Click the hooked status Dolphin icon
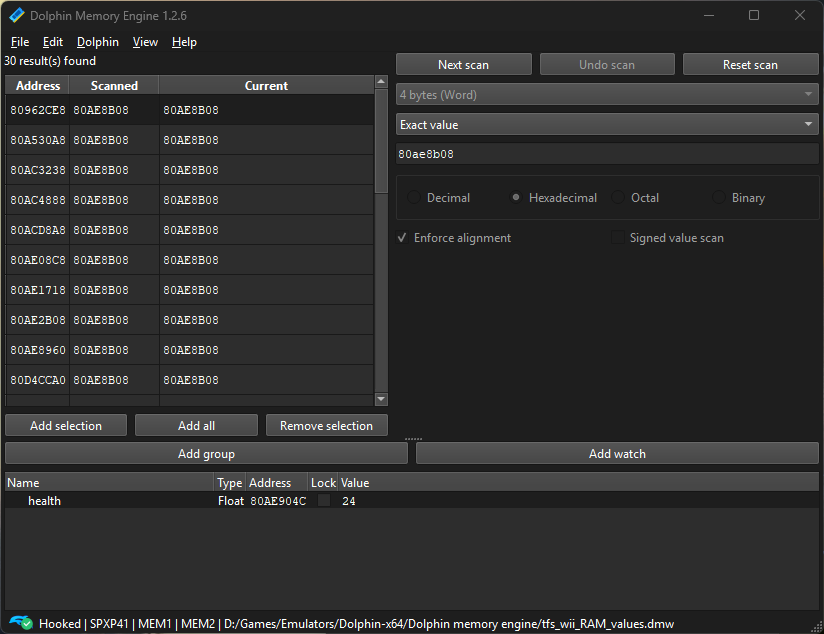The width and height of the screenshot is (824, 634). coord(21,623)
